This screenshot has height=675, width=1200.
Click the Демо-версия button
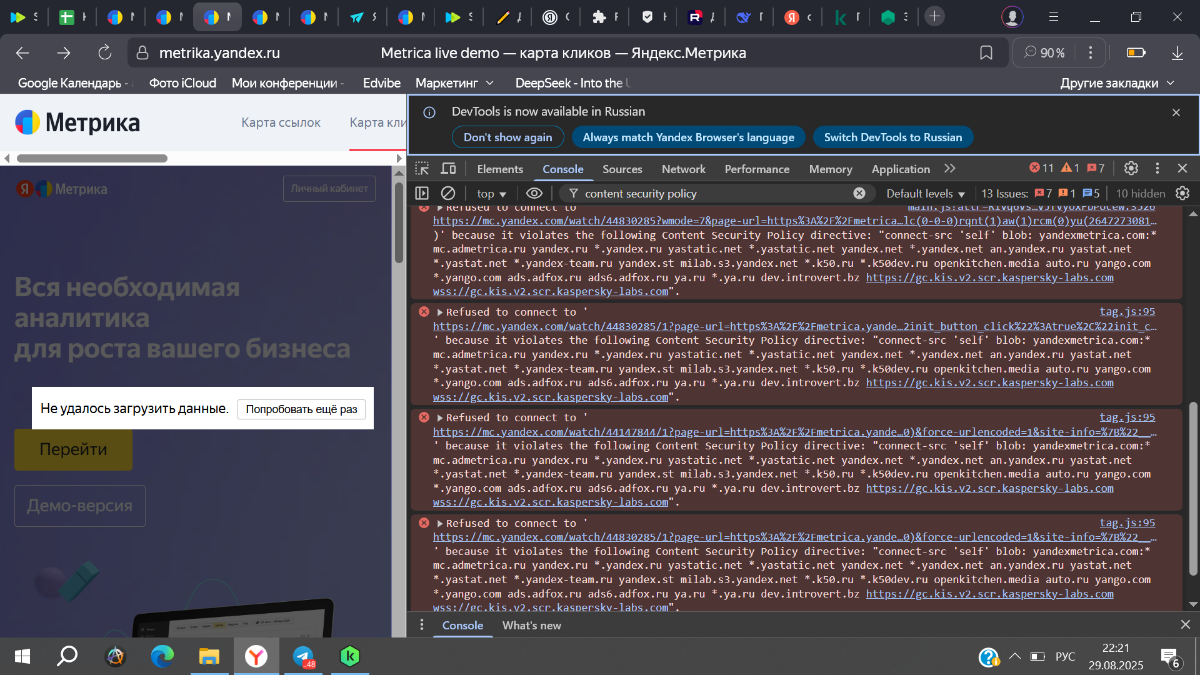point(80,506)
